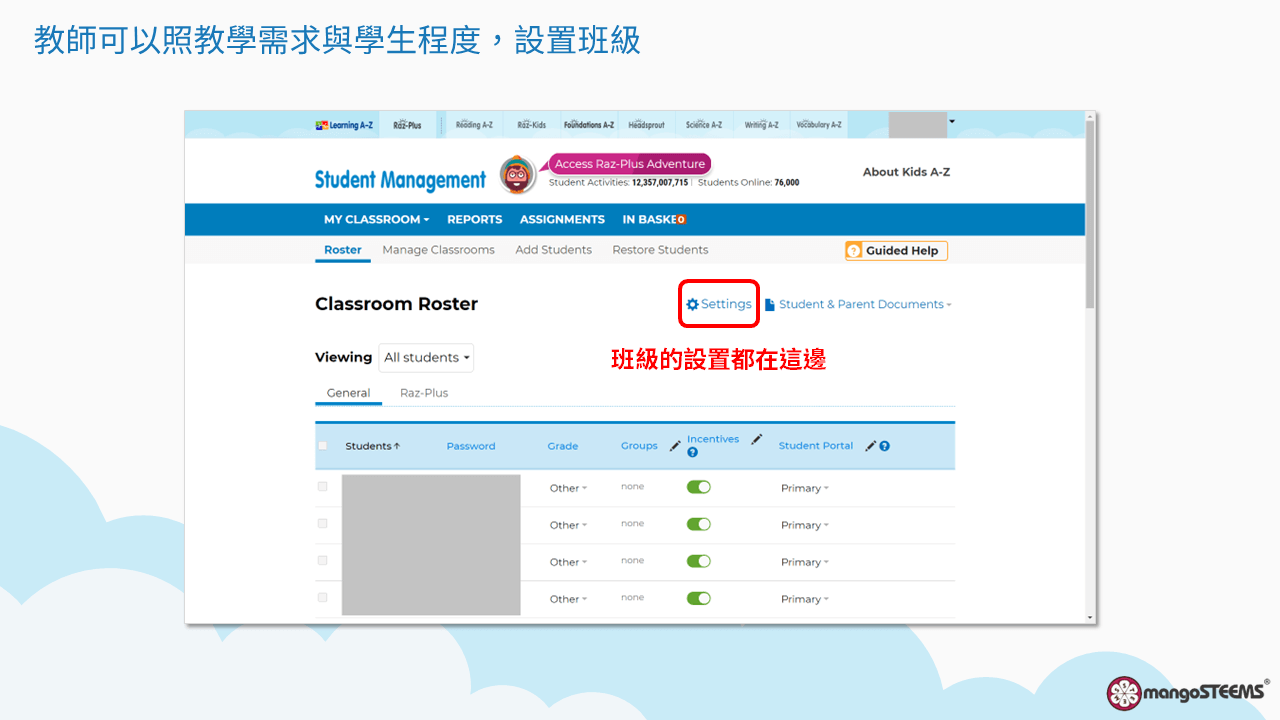
Task: Edit Student Portal using pencil icon
Action: (871, 446)
